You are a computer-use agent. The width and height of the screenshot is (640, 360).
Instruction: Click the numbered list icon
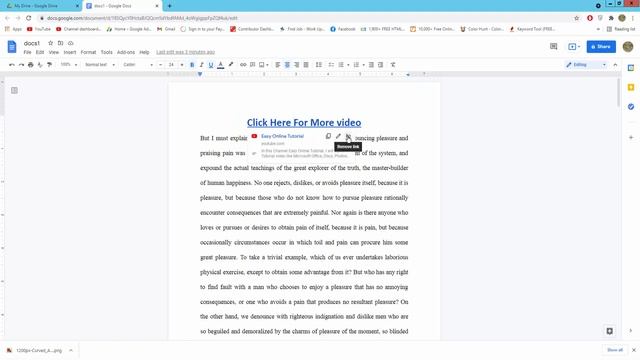tap(356, 64)
